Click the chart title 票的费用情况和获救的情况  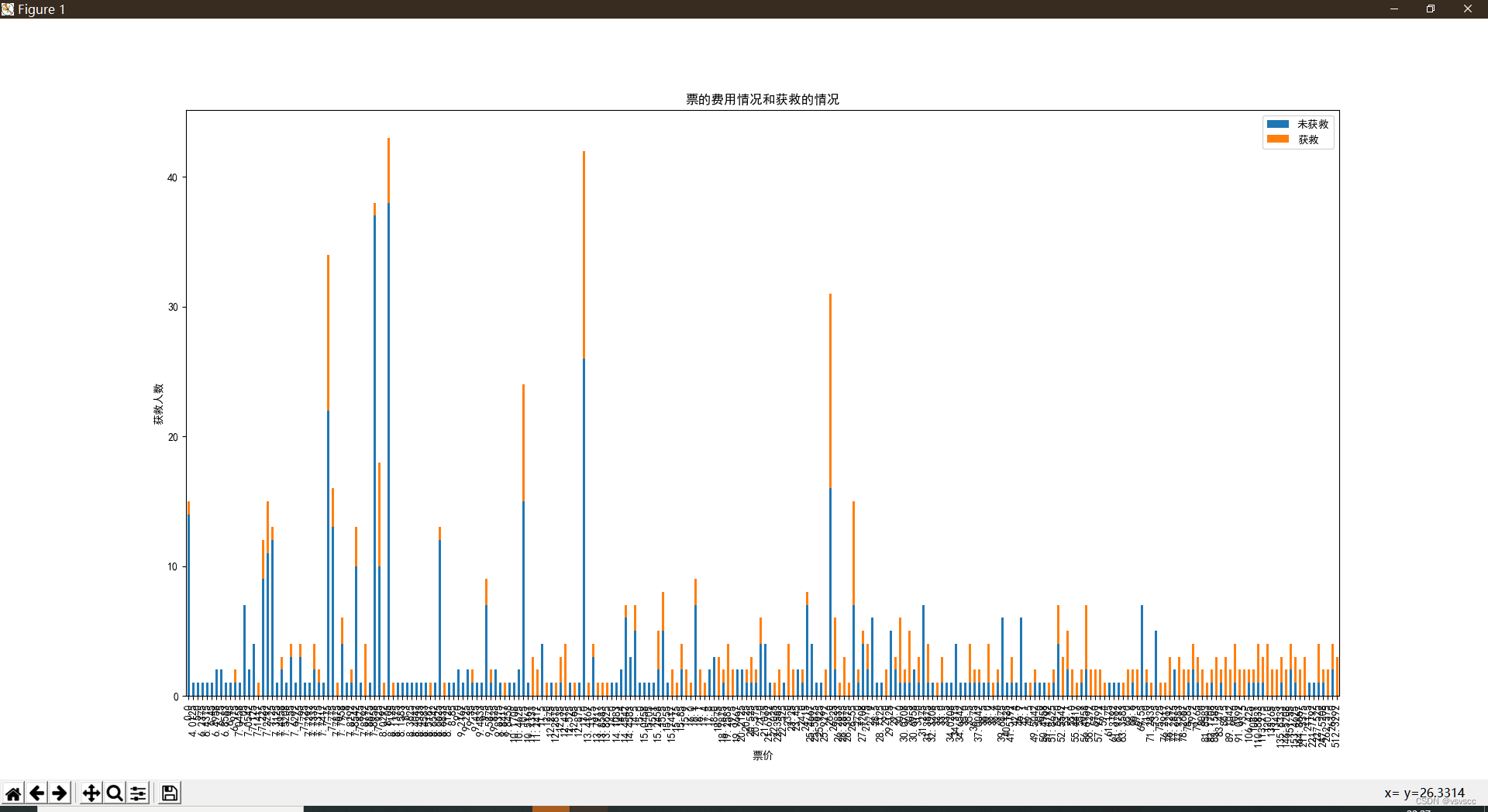click(763, 99)
